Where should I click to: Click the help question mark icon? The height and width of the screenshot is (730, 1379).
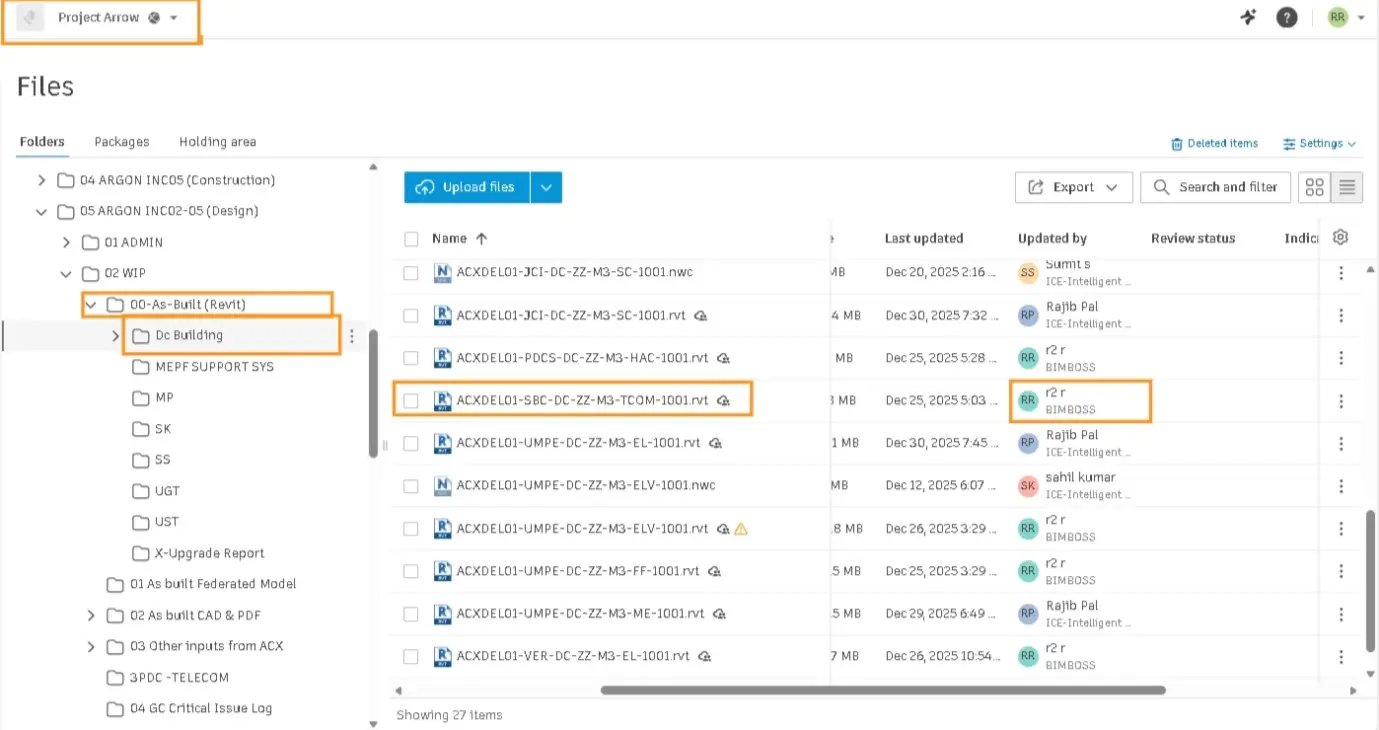pyautogui.click(x=1287, y=18)
